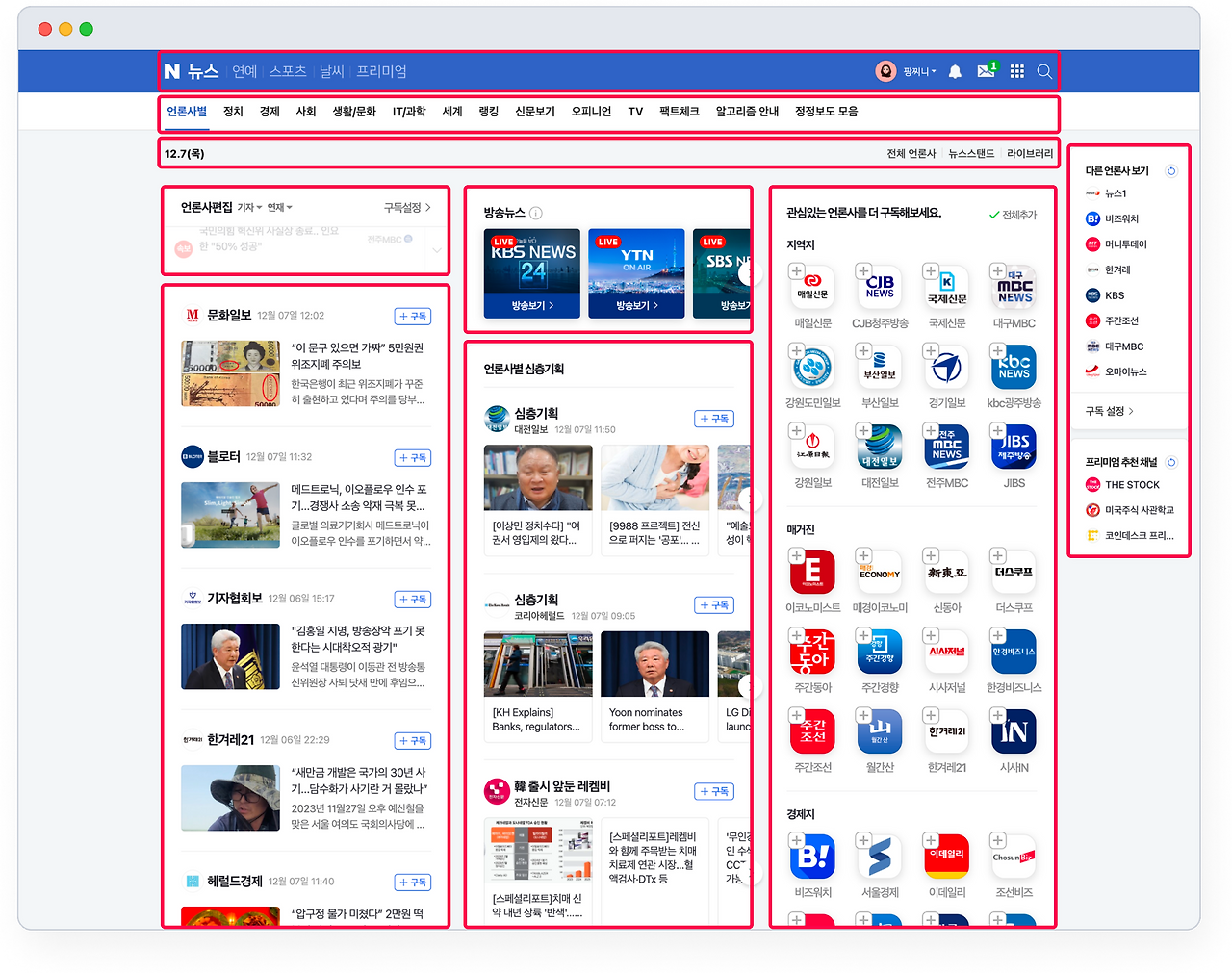Click the info icon next to 방송뉴스
1232x973 pixels.
pyautogui.click(x=536, y=213)
